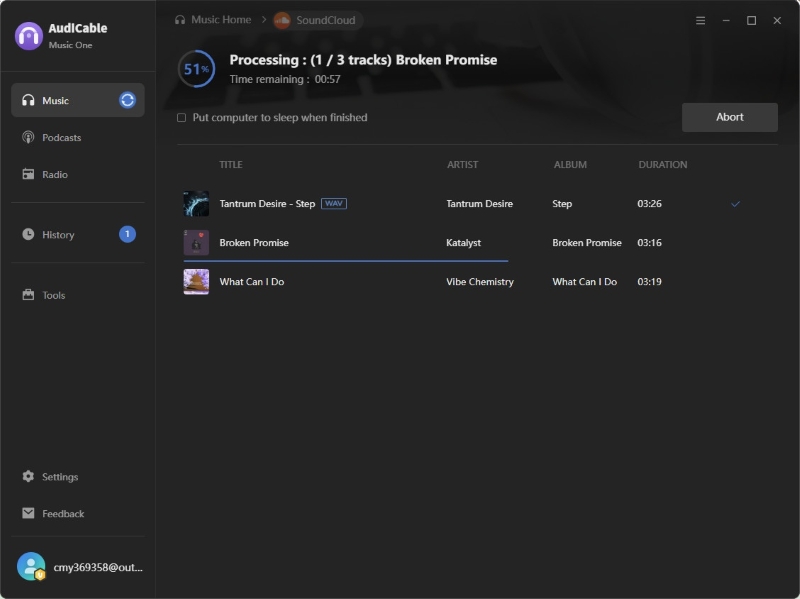Maximize the AudiCable window
Viewport: 800px width, 599px height.
click(752, 20)
